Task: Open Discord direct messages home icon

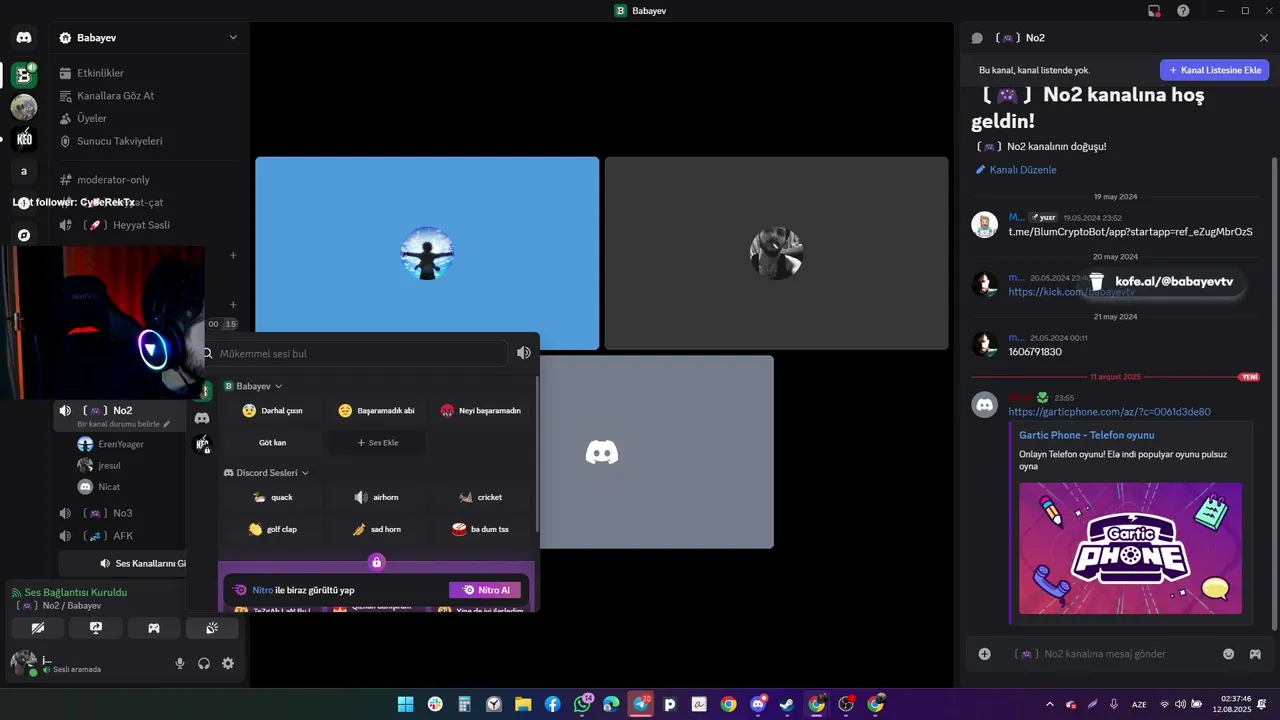Action: [x=24, y=38]
